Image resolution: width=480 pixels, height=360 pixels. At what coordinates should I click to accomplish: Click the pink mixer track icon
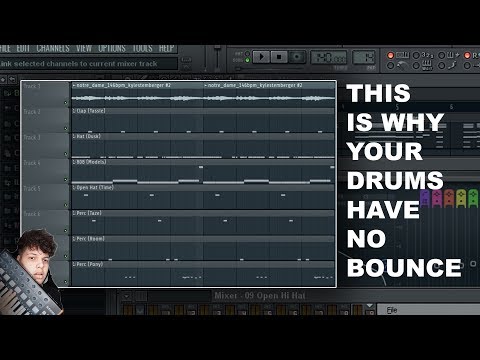click(437, 198)
